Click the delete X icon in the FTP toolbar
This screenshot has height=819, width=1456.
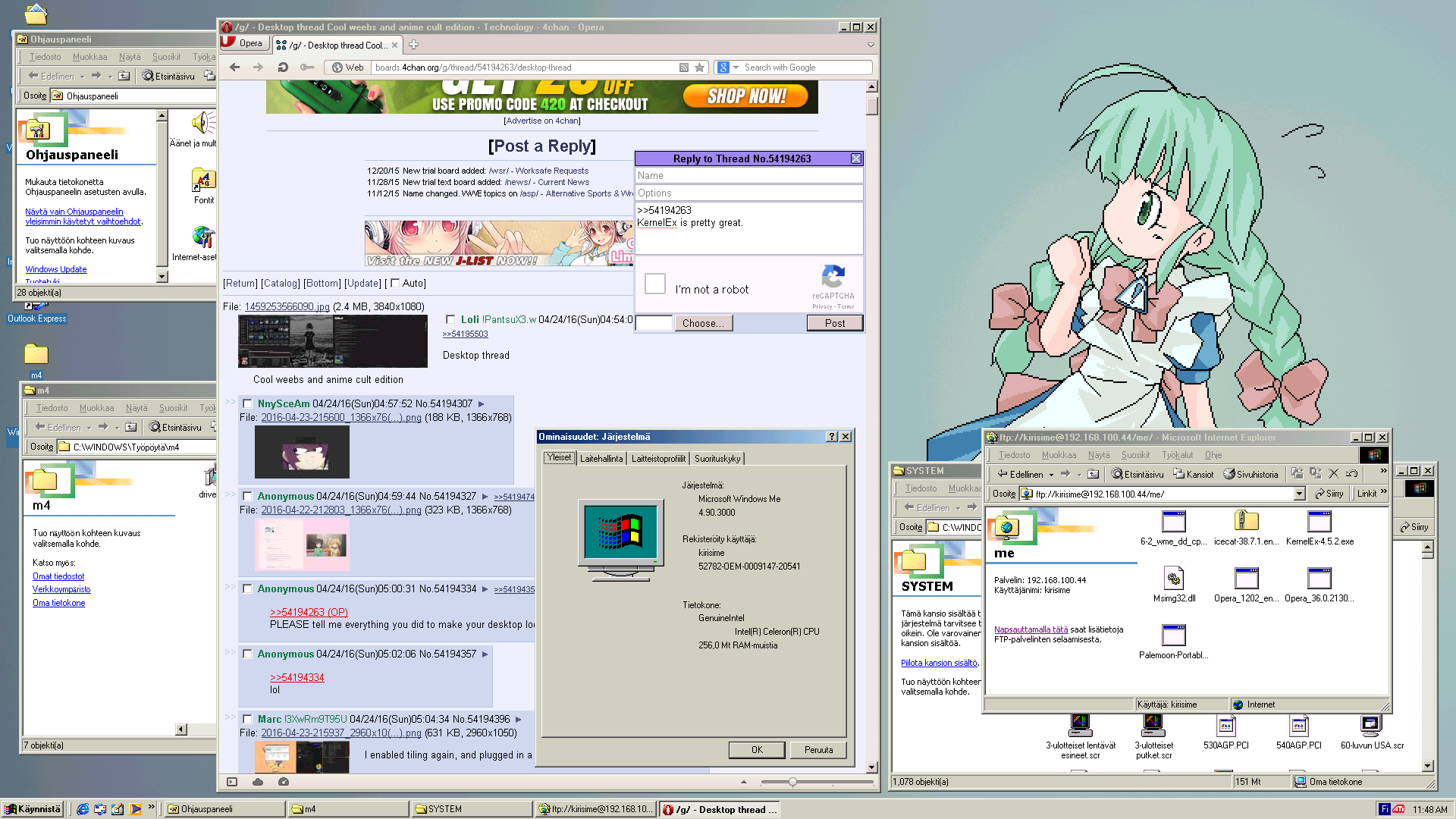1333,473
